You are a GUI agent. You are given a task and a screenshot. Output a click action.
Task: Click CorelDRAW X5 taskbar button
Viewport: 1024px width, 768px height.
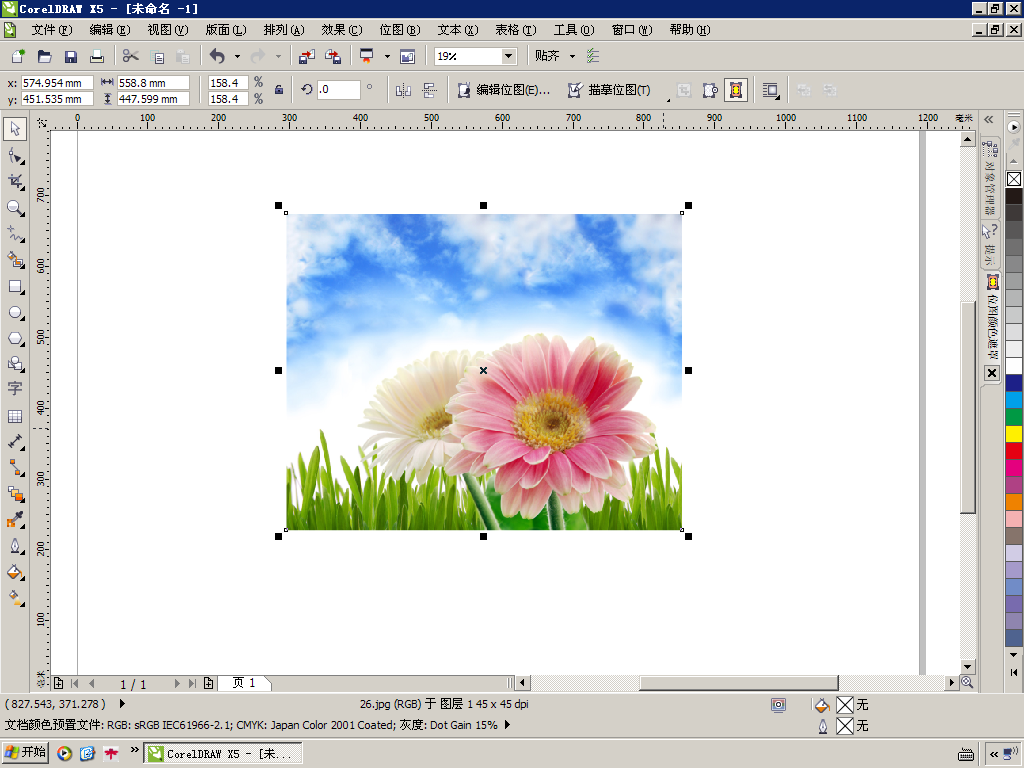[223, 754]
